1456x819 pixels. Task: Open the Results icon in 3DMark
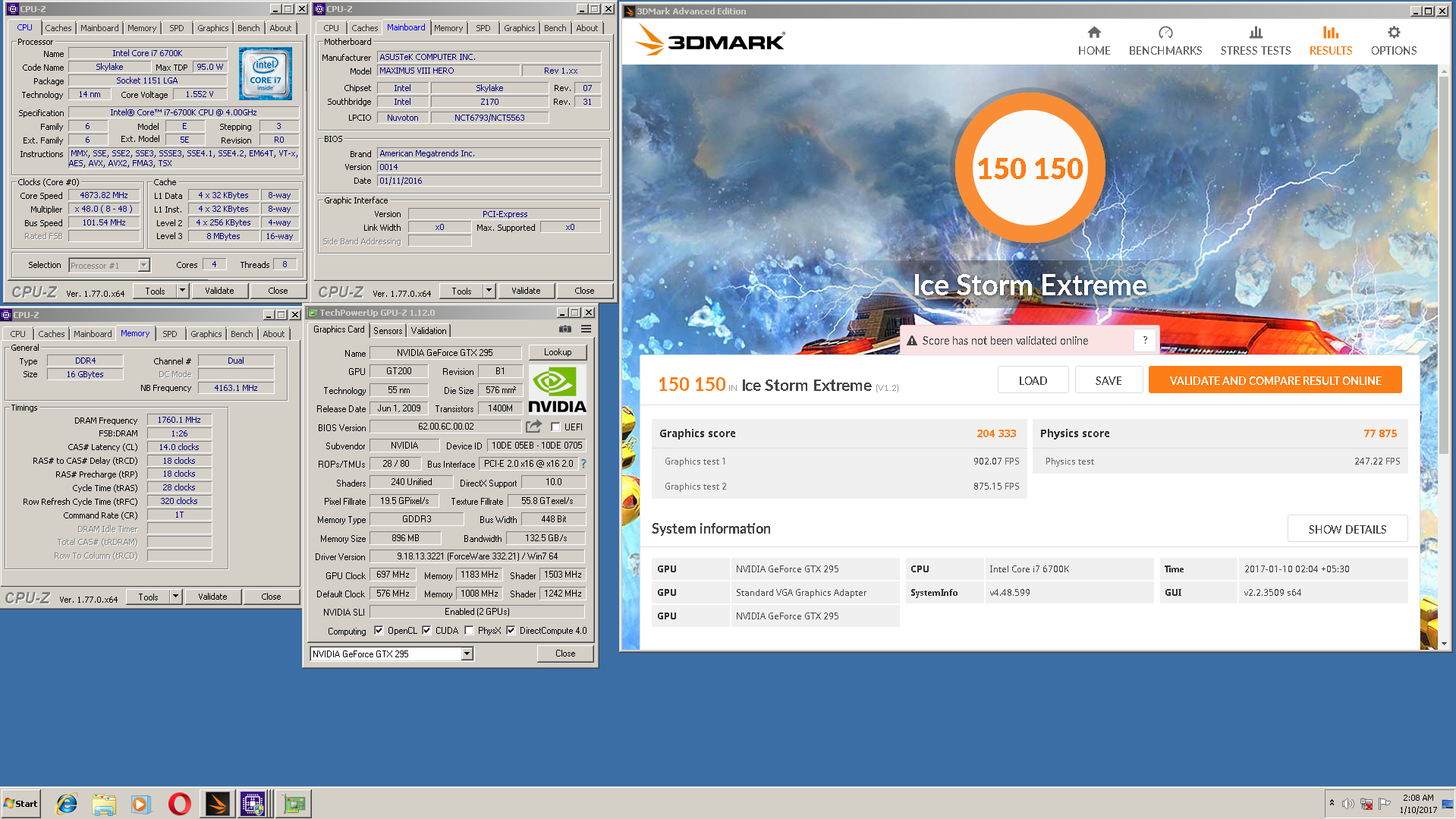coord(1330,33)
